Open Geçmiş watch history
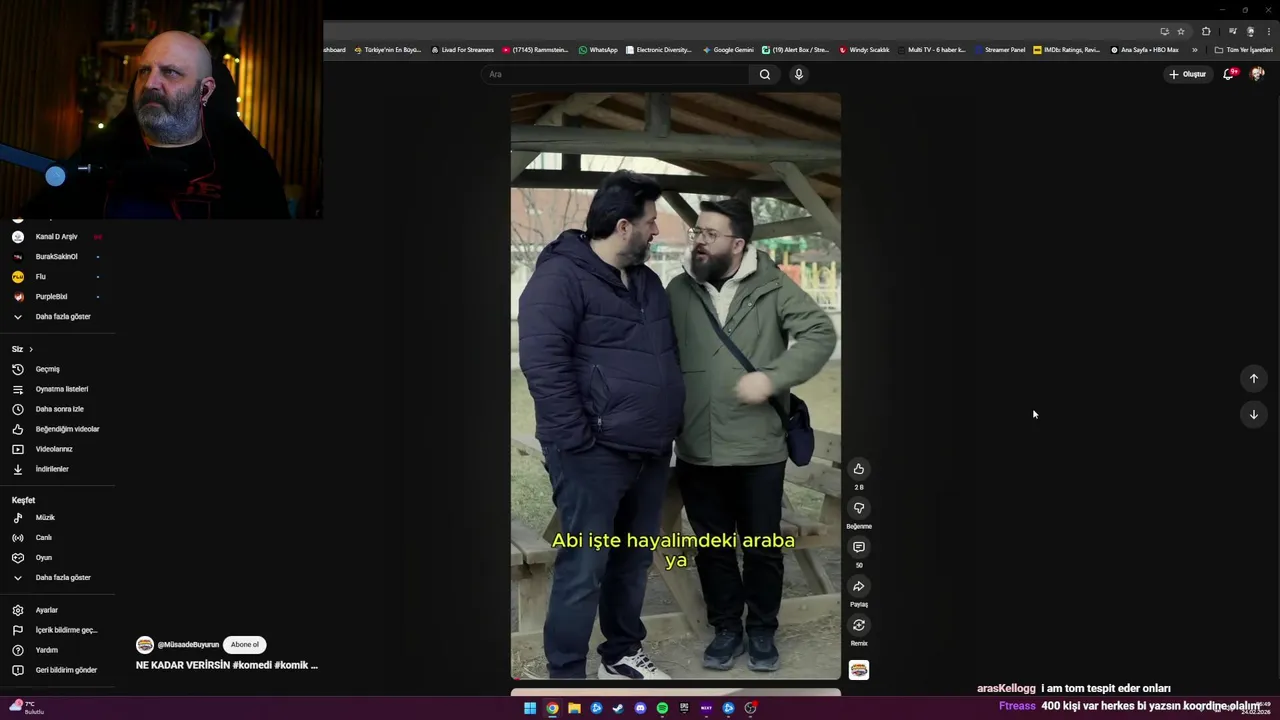1280x720 pixels. [x=58, y=369]
